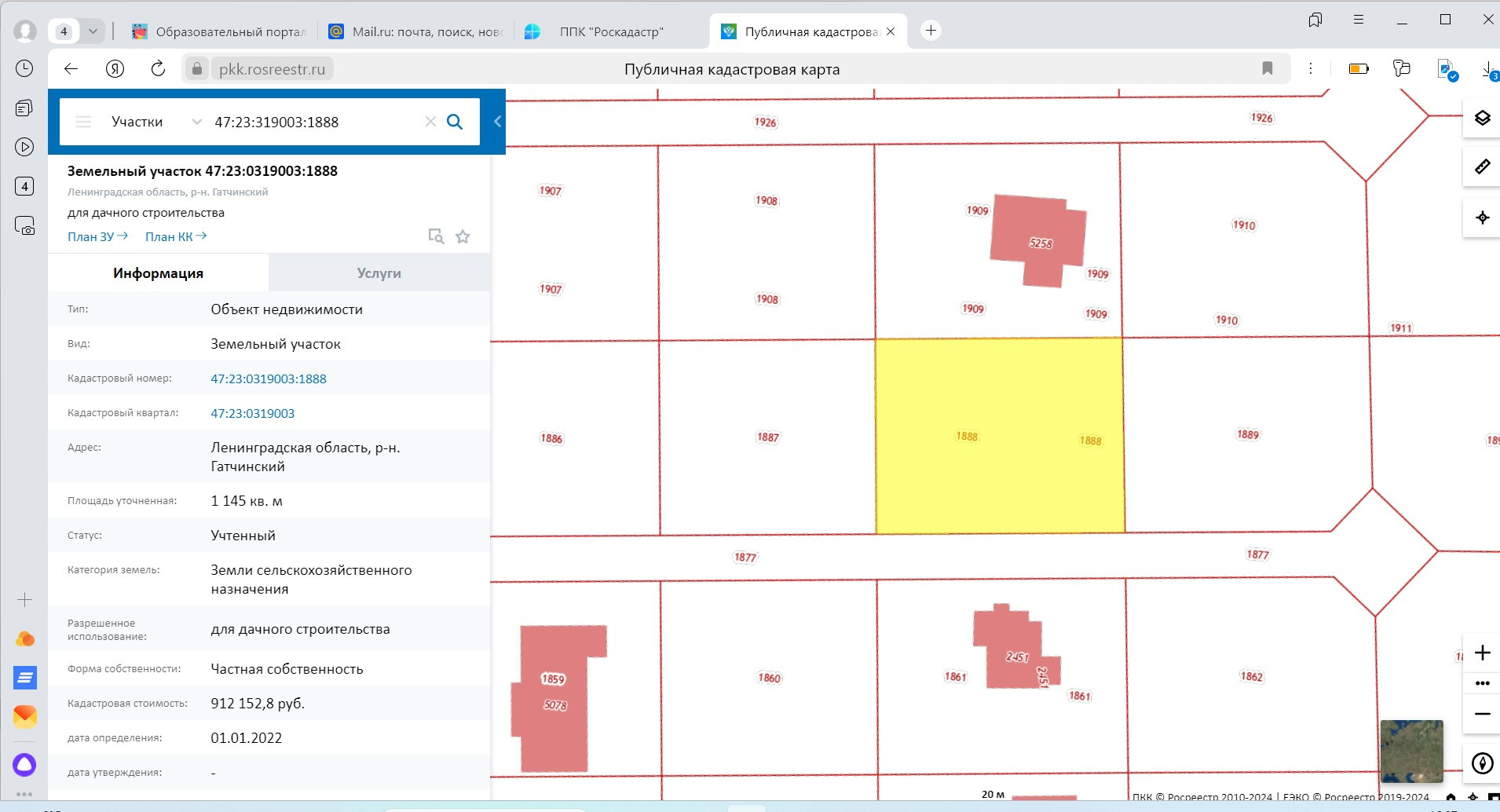This screenshot has width=1500, height=812.
Task: Add a new sidebar app
Action: pos(24,600)
